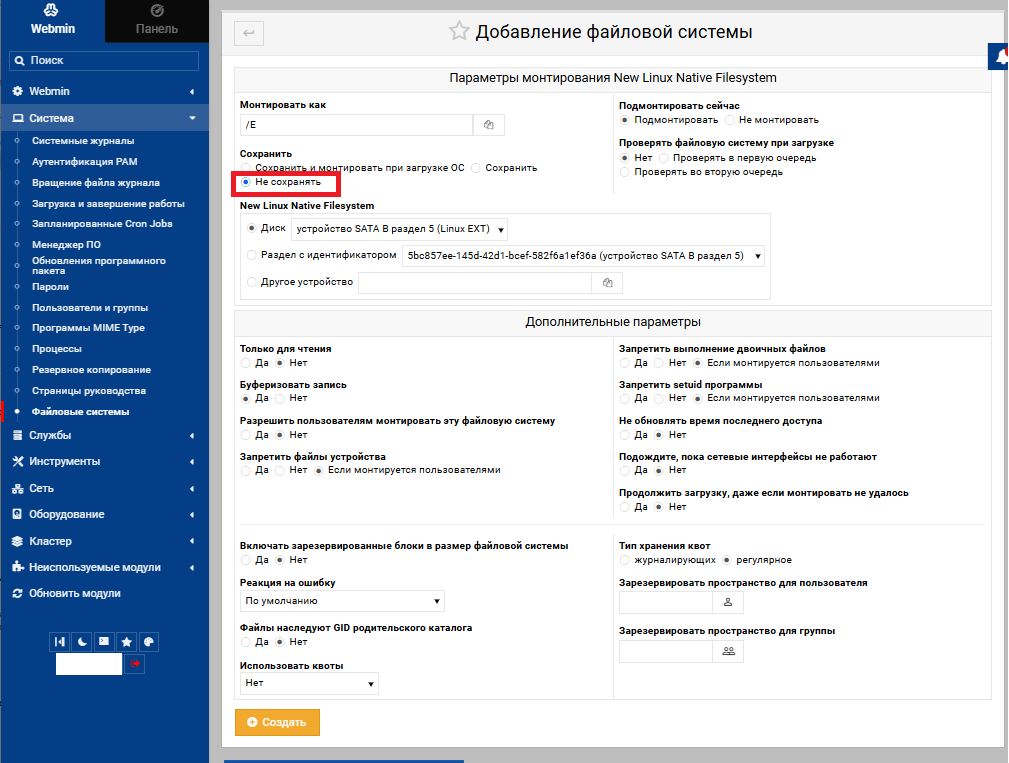
Task: Click the sidebar search field
Action: click(104, 61)
